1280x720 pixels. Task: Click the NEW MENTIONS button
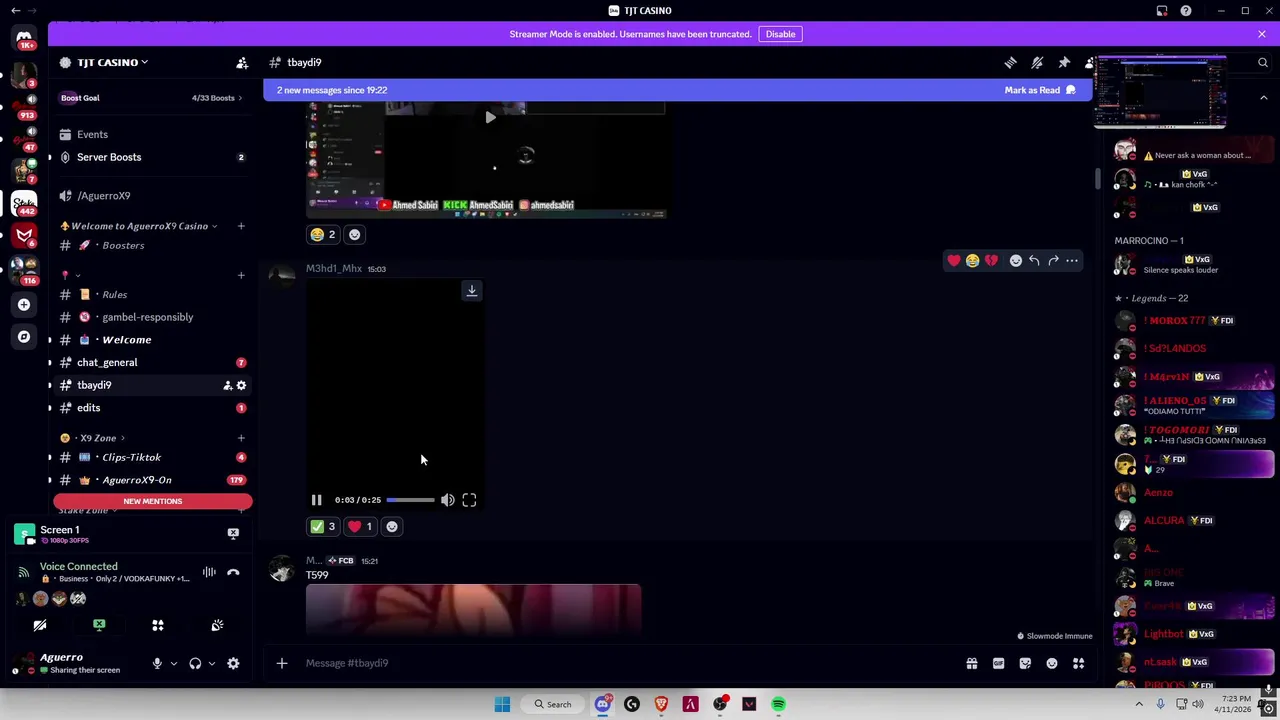[x=153, y=501]
